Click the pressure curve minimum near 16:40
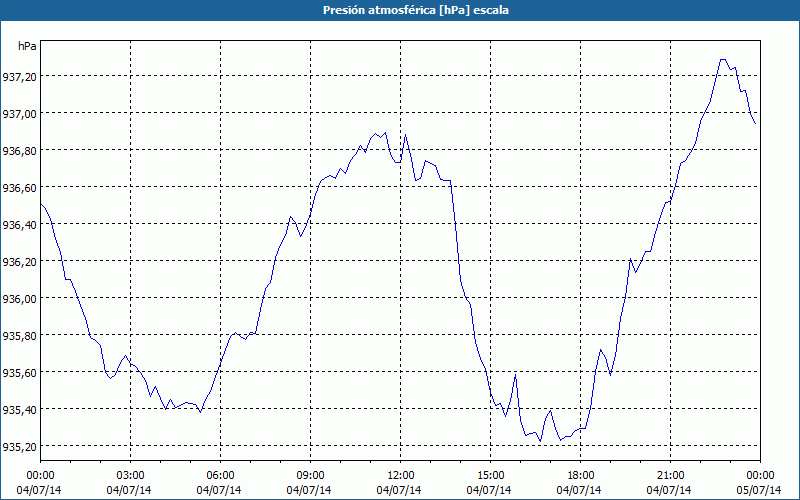The height and width of the screenshot is (500, 800). 540,441
